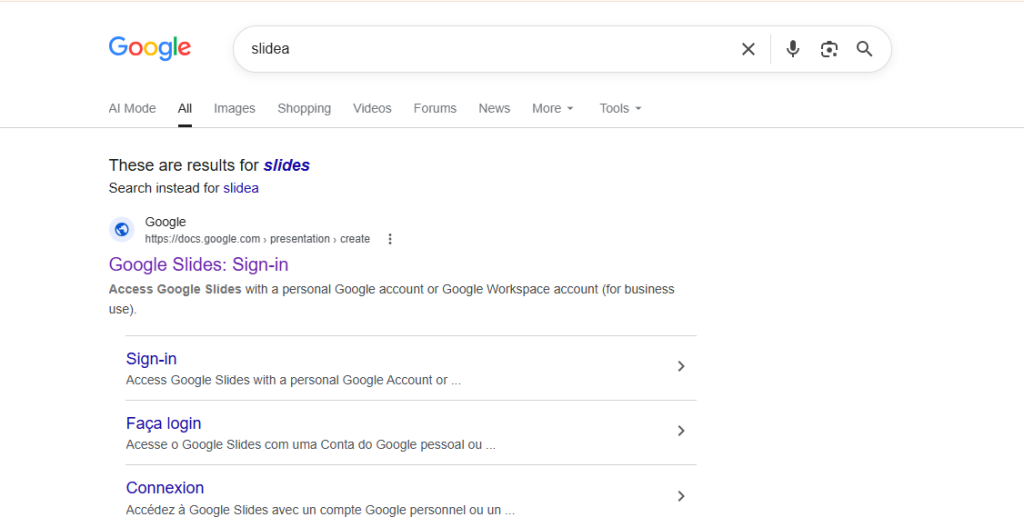Open the Images tab
1024x527 pixels.
pos(234,108)
